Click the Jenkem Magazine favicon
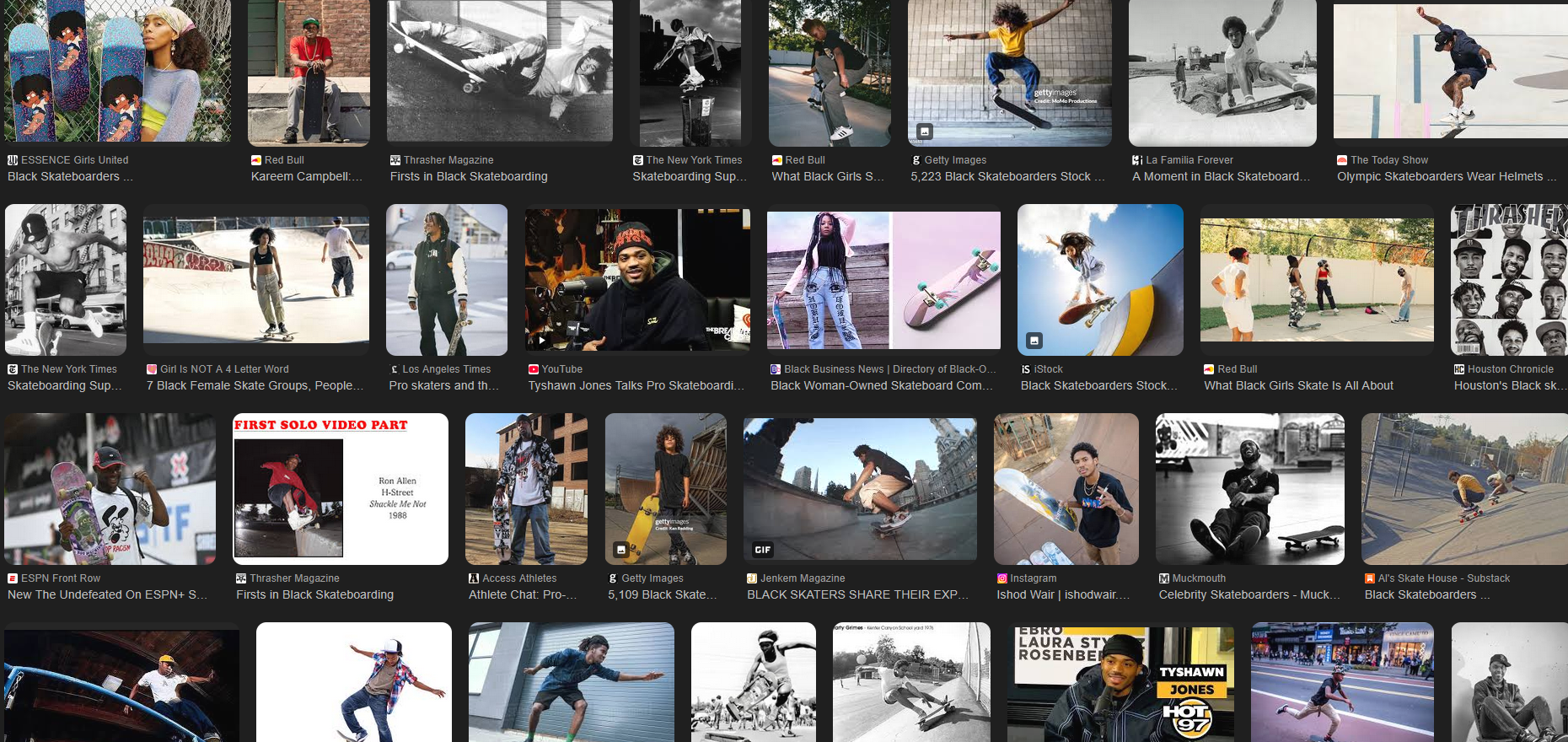 pyautogui.click(x=752, y=578)
